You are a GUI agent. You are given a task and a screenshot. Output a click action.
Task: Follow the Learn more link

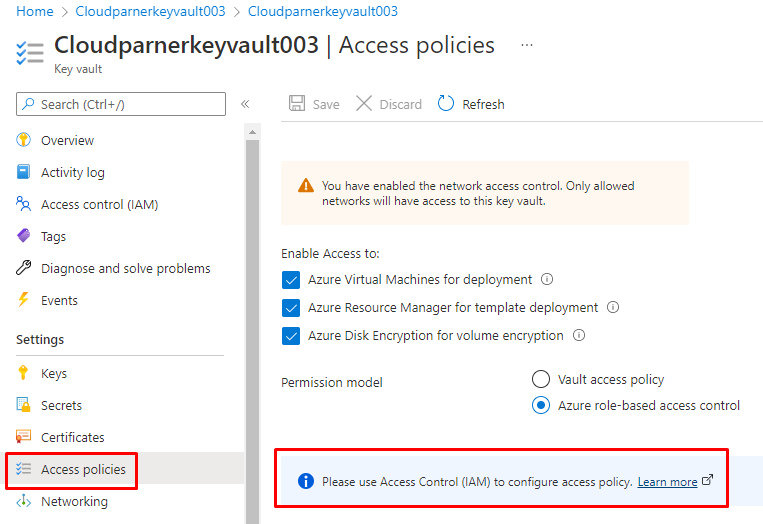[x=667, y=482]
